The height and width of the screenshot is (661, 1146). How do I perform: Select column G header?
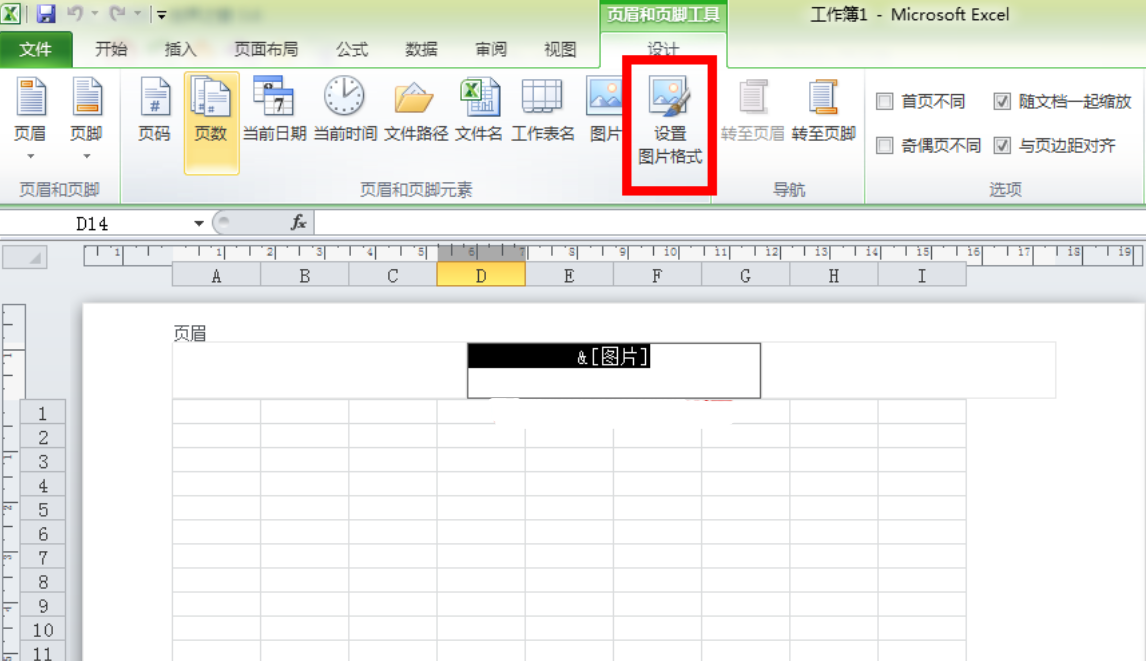pyautogui.click(x=745, y=276)
